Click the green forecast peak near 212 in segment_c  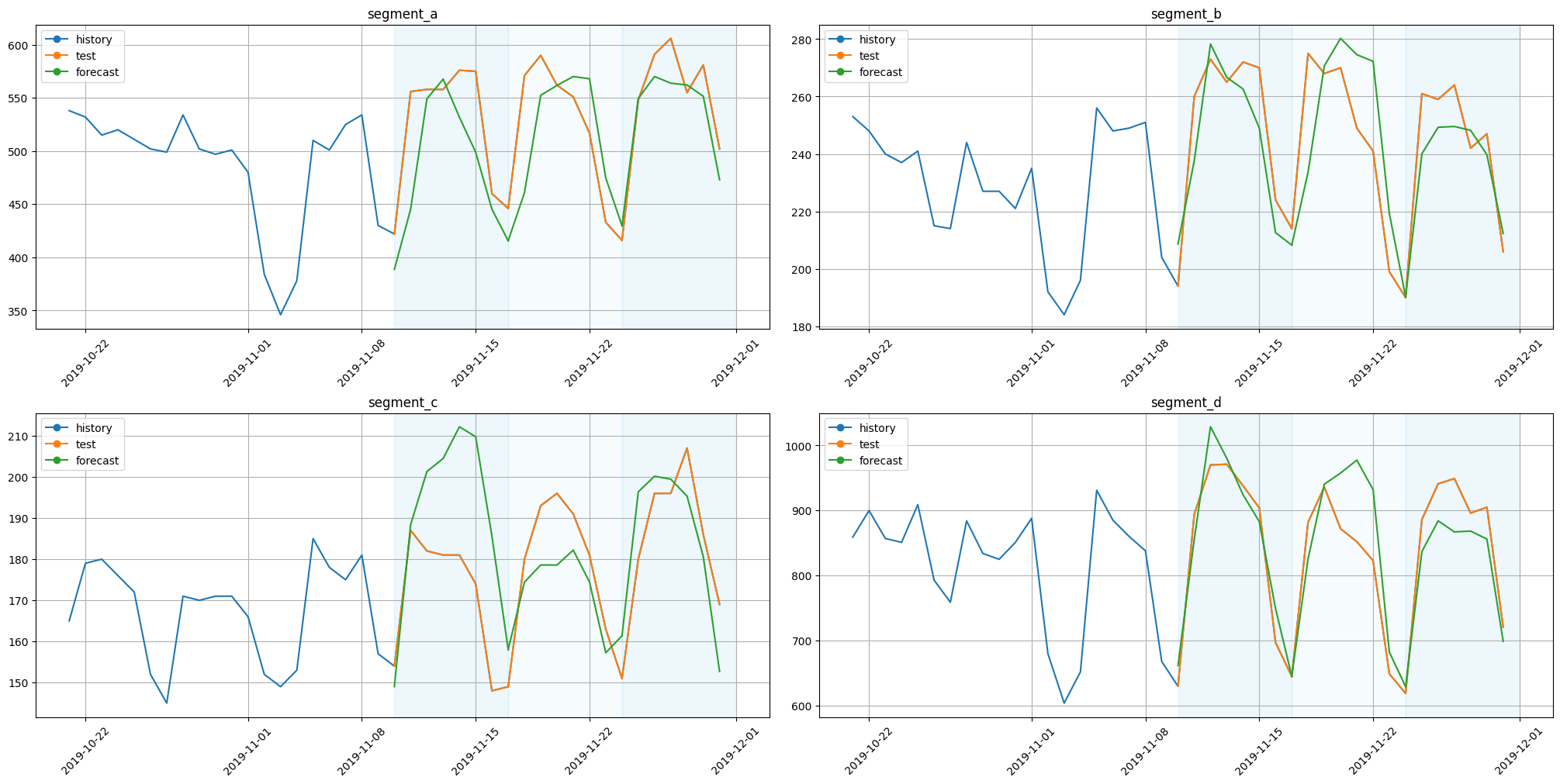point(459,427)
